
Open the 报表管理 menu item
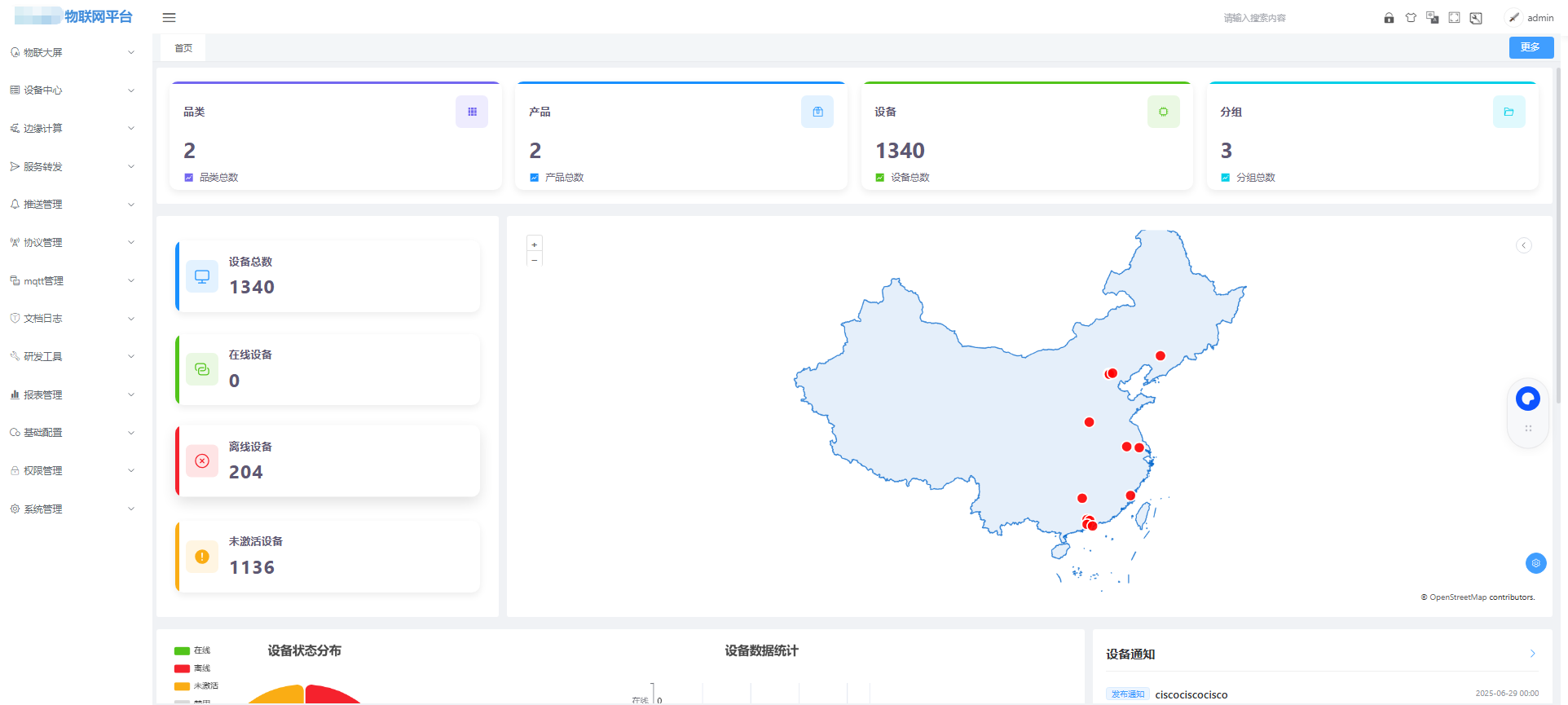[72, 394]
